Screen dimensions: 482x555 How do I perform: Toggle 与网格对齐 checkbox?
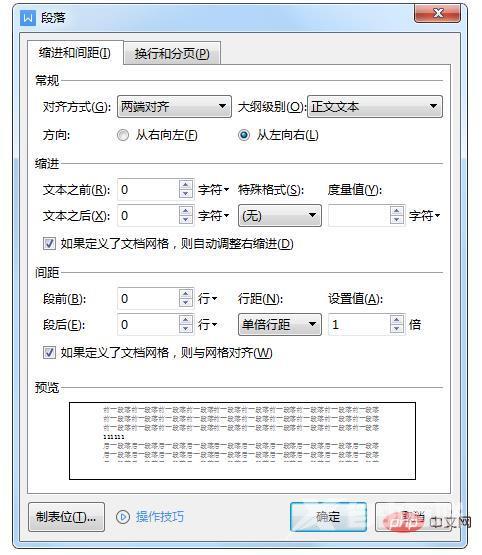coord(49,353)
